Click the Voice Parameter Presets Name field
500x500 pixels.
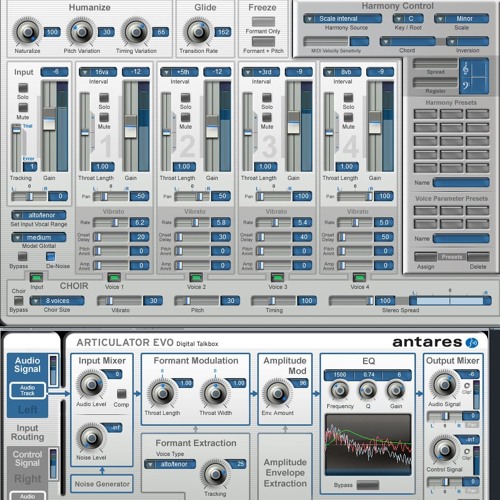(461, 238)
